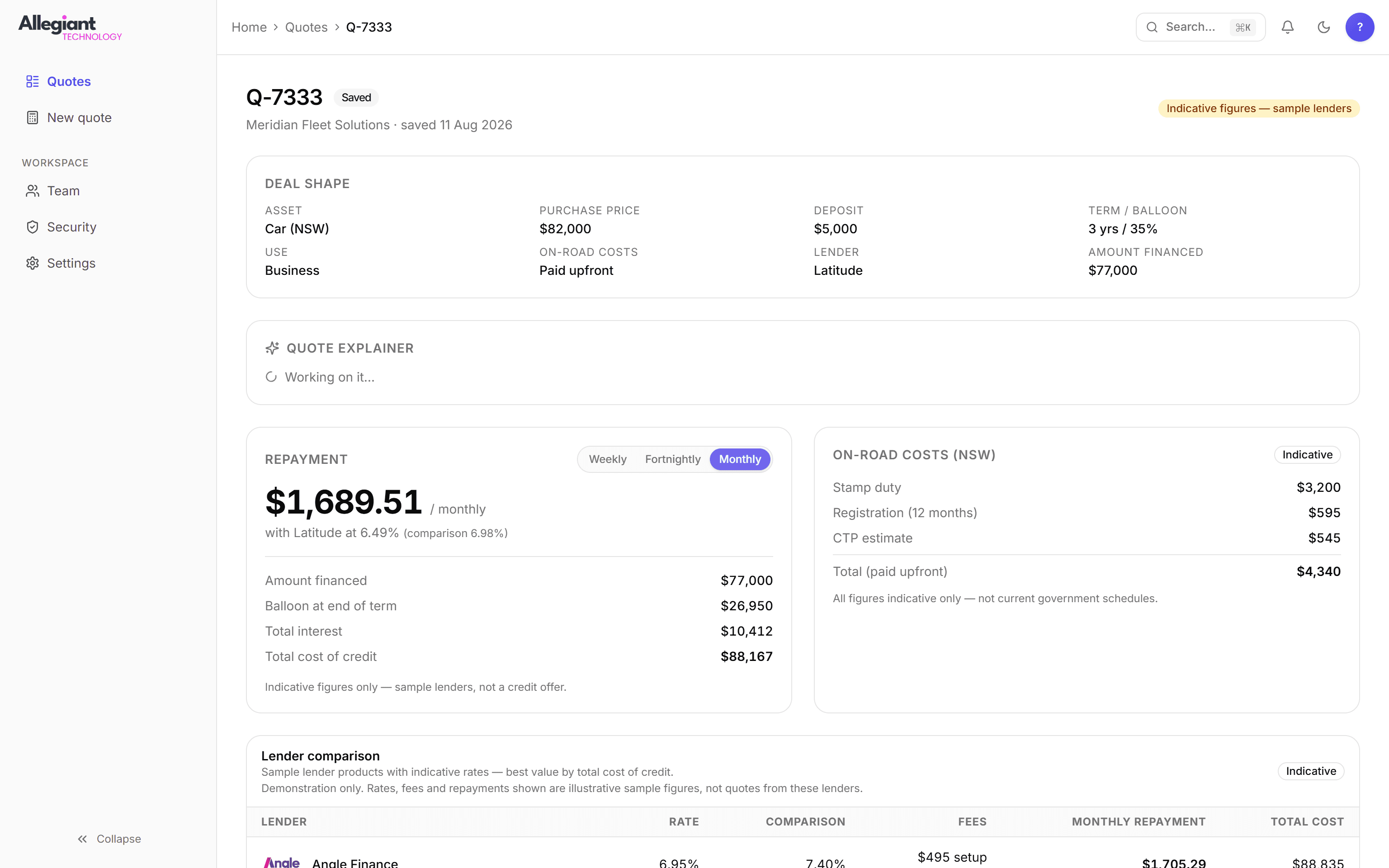Click the $1,689.51 monthly repayment figure
The width and height of the screenshot is (1389, 868).
(x=344, y=502)
